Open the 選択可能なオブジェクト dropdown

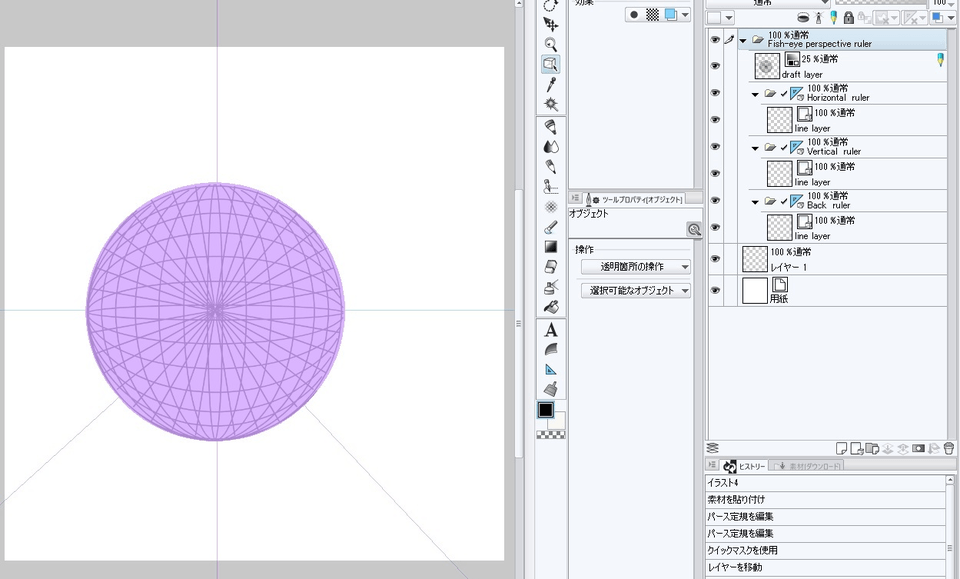(x=636, y=291)
